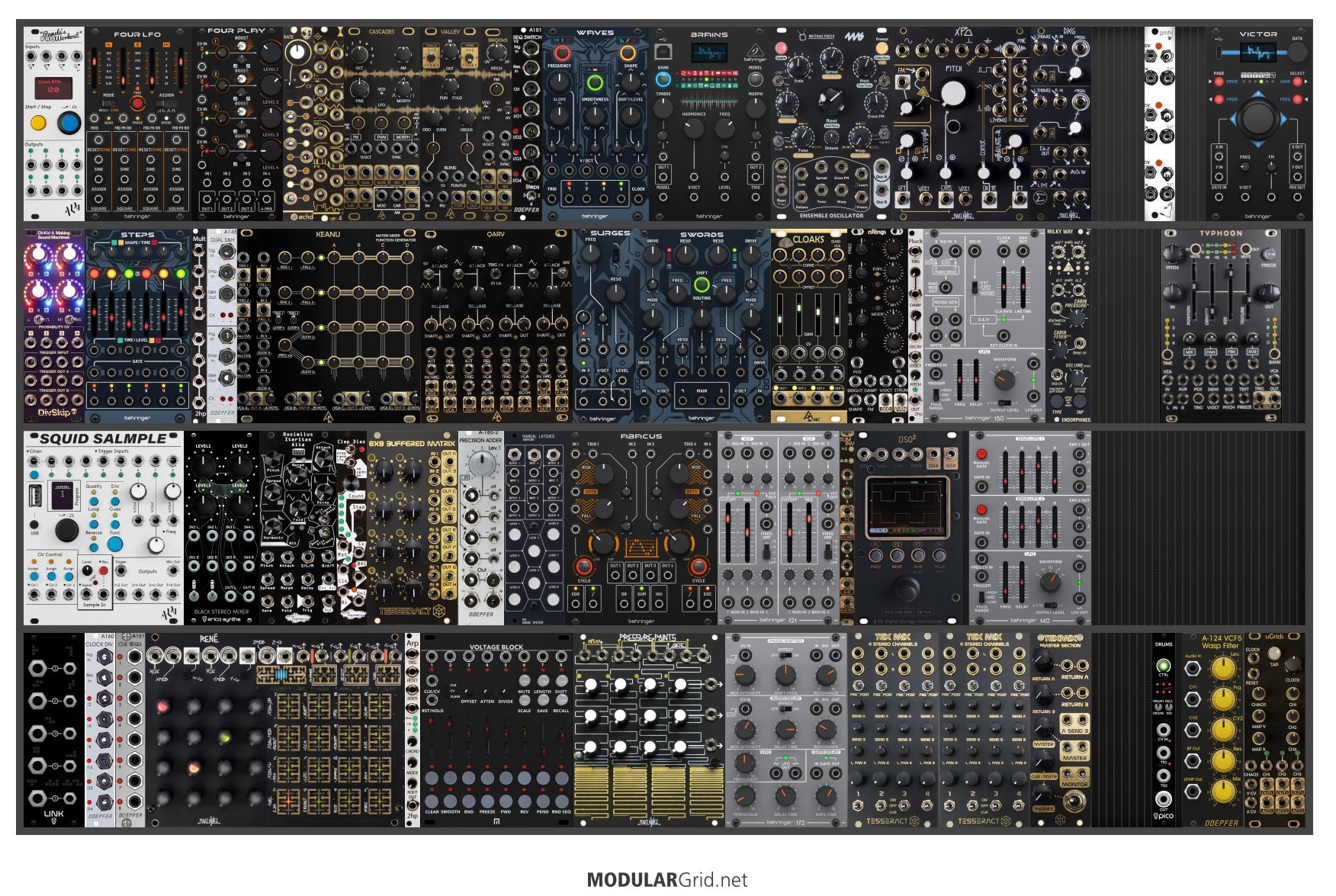Select the TYPHOON module
The width and height of the screenshot is (1336, 896).
[1221, 326]
